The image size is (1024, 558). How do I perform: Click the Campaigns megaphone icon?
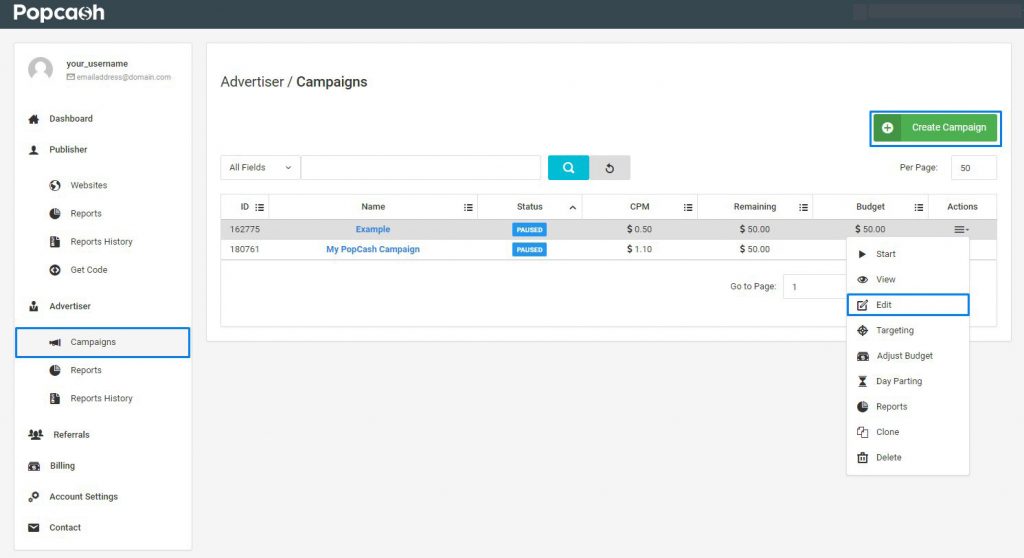(x=55, y=342)
